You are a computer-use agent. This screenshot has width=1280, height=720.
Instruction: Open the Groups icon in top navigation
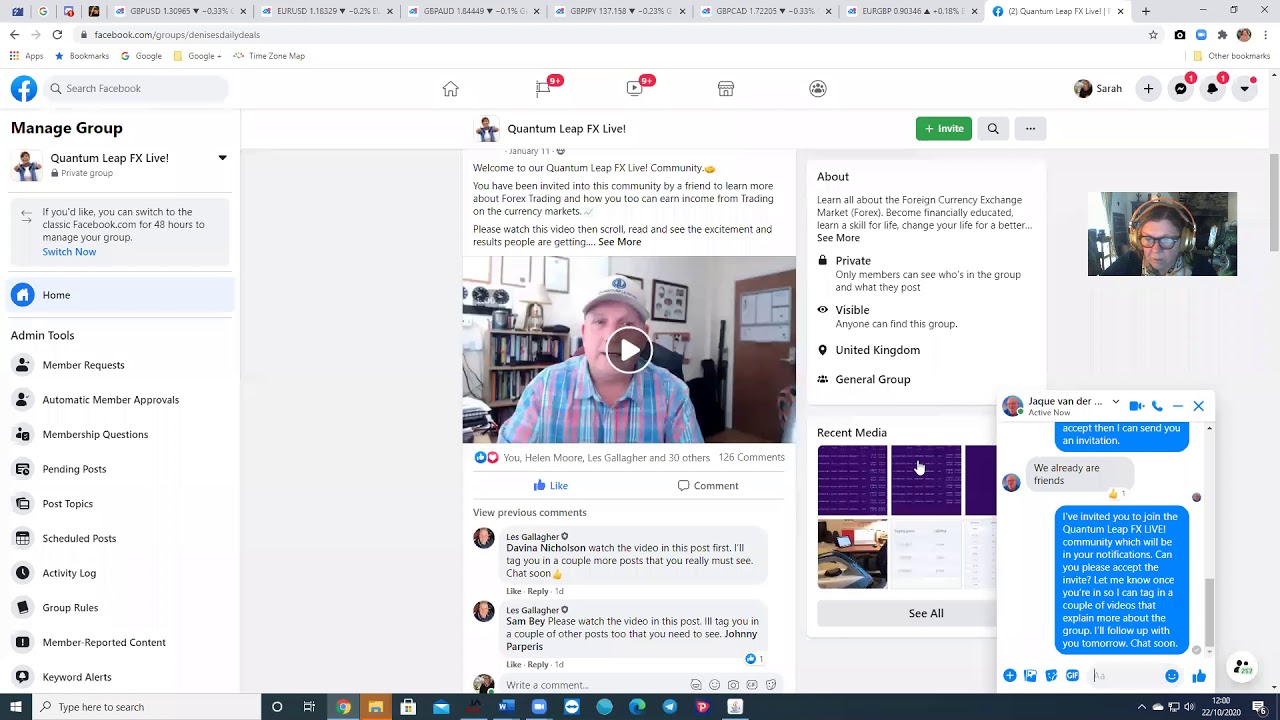(818, 88)
